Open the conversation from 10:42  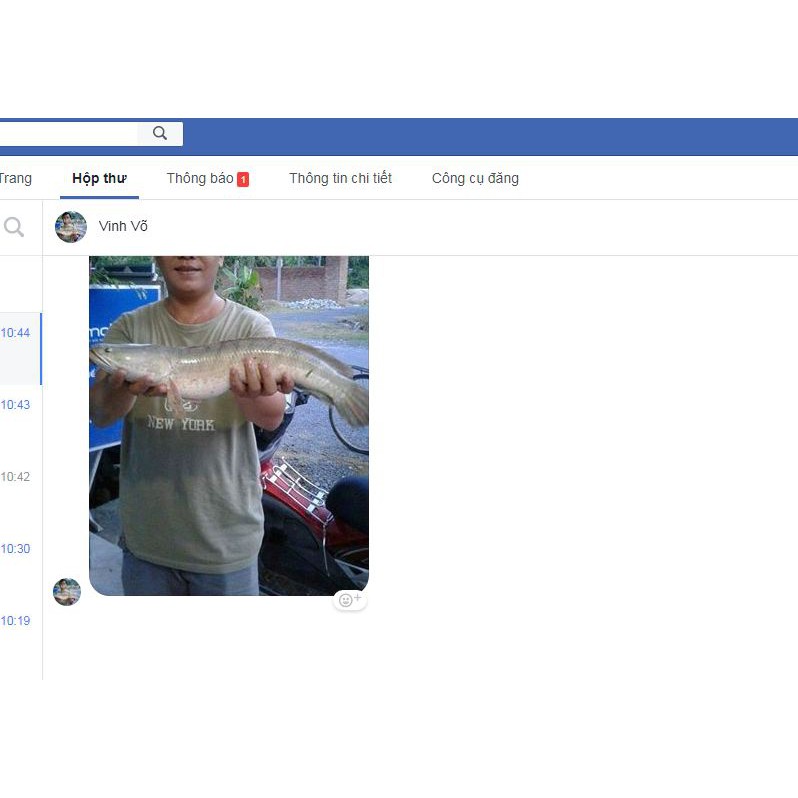tap(20, 493)
